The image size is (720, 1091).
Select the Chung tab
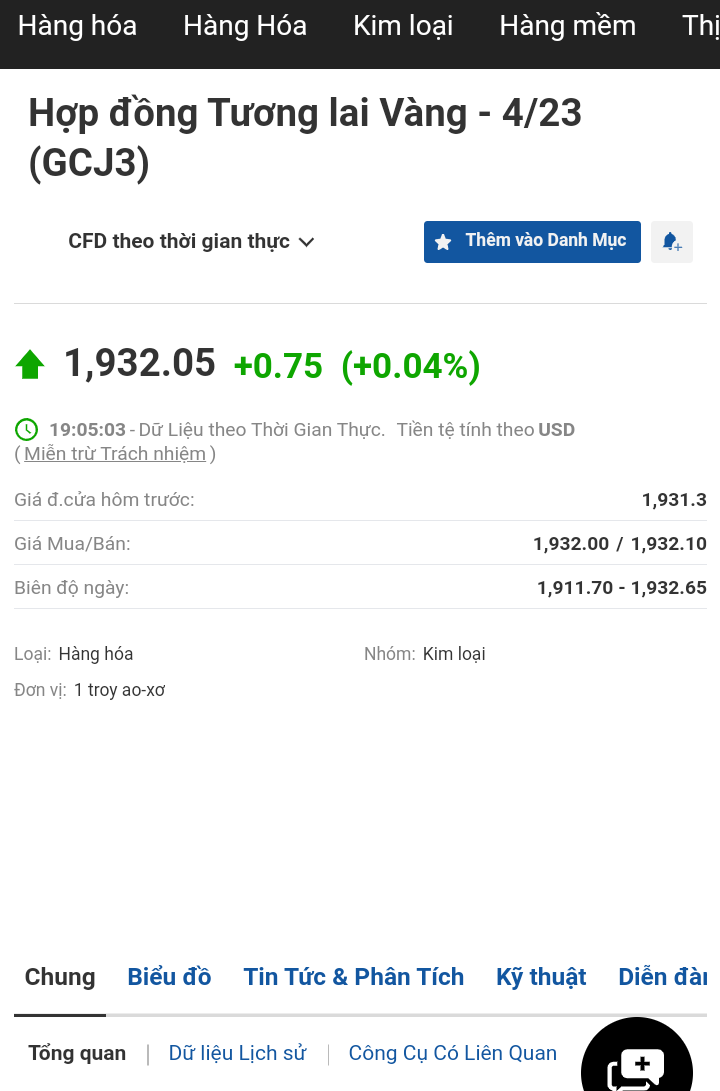60,977
